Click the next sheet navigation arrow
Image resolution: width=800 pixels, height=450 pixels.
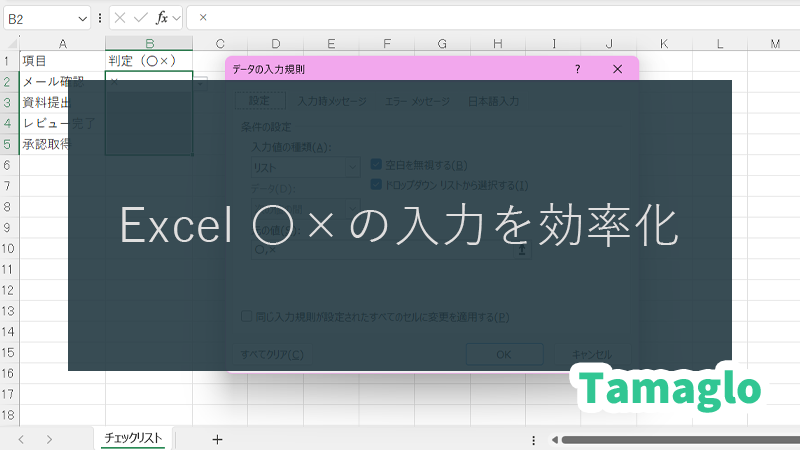pyautogui.click(x=49, y=439)
